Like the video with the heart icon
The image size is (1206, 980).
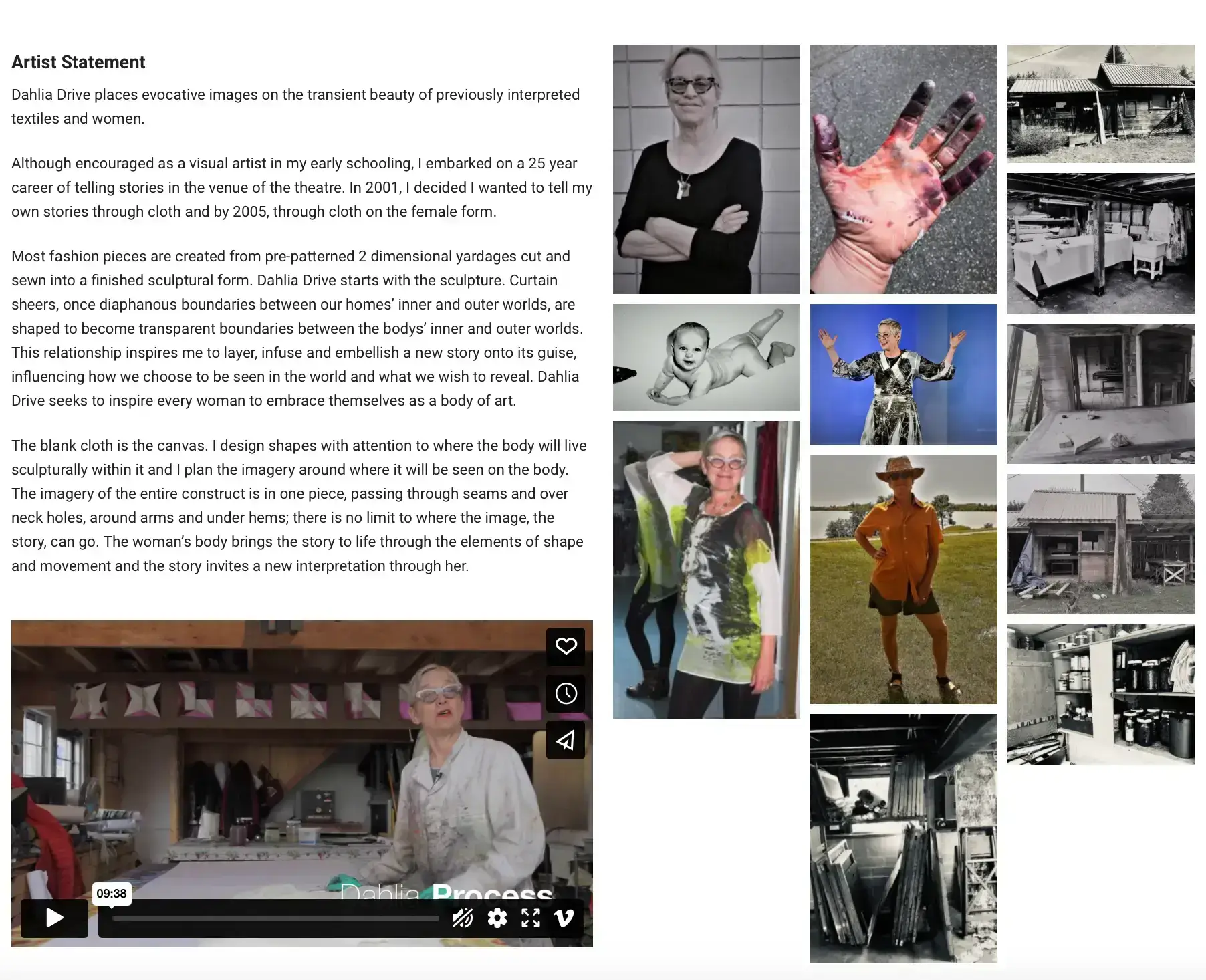point(566,646)
